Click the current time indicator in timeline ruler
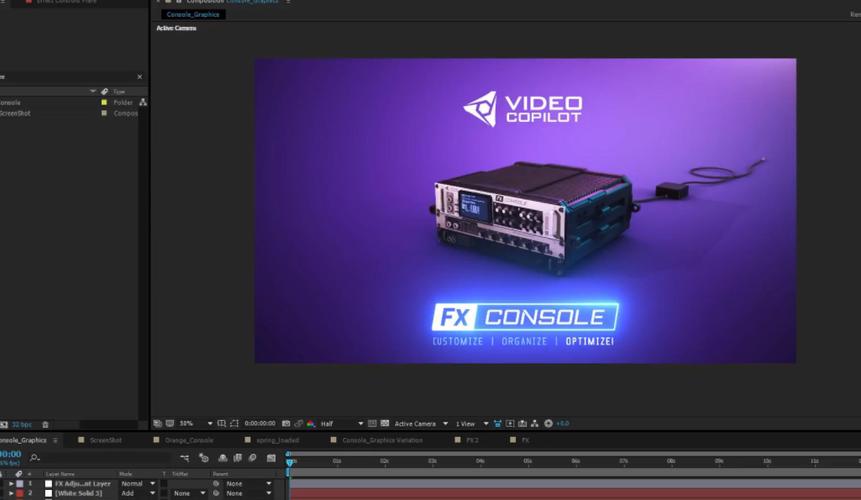Screen dimensions: 861x500 289,461
